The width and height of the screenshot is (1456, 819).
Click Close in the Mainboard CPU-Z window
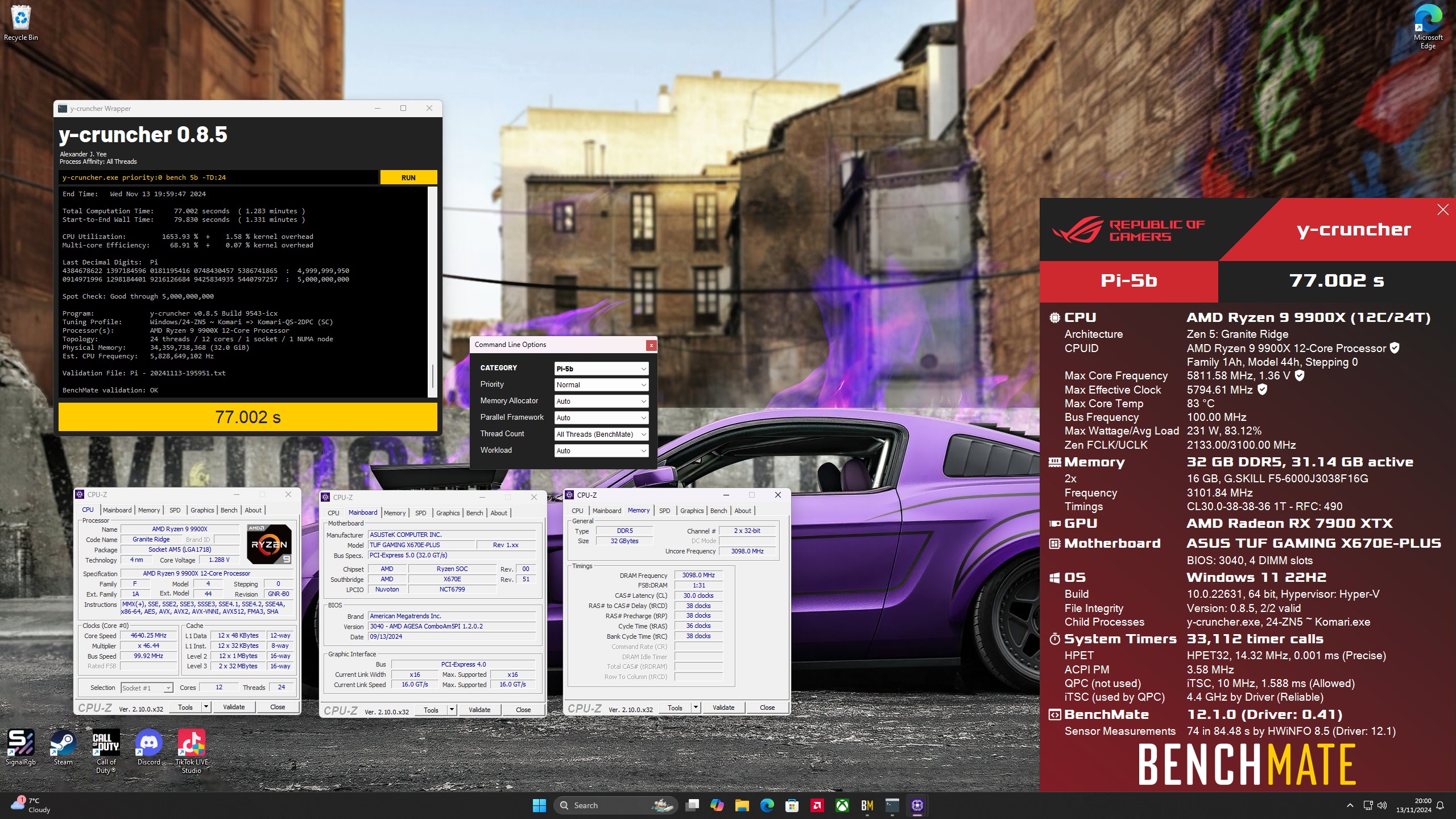(523, 710)
